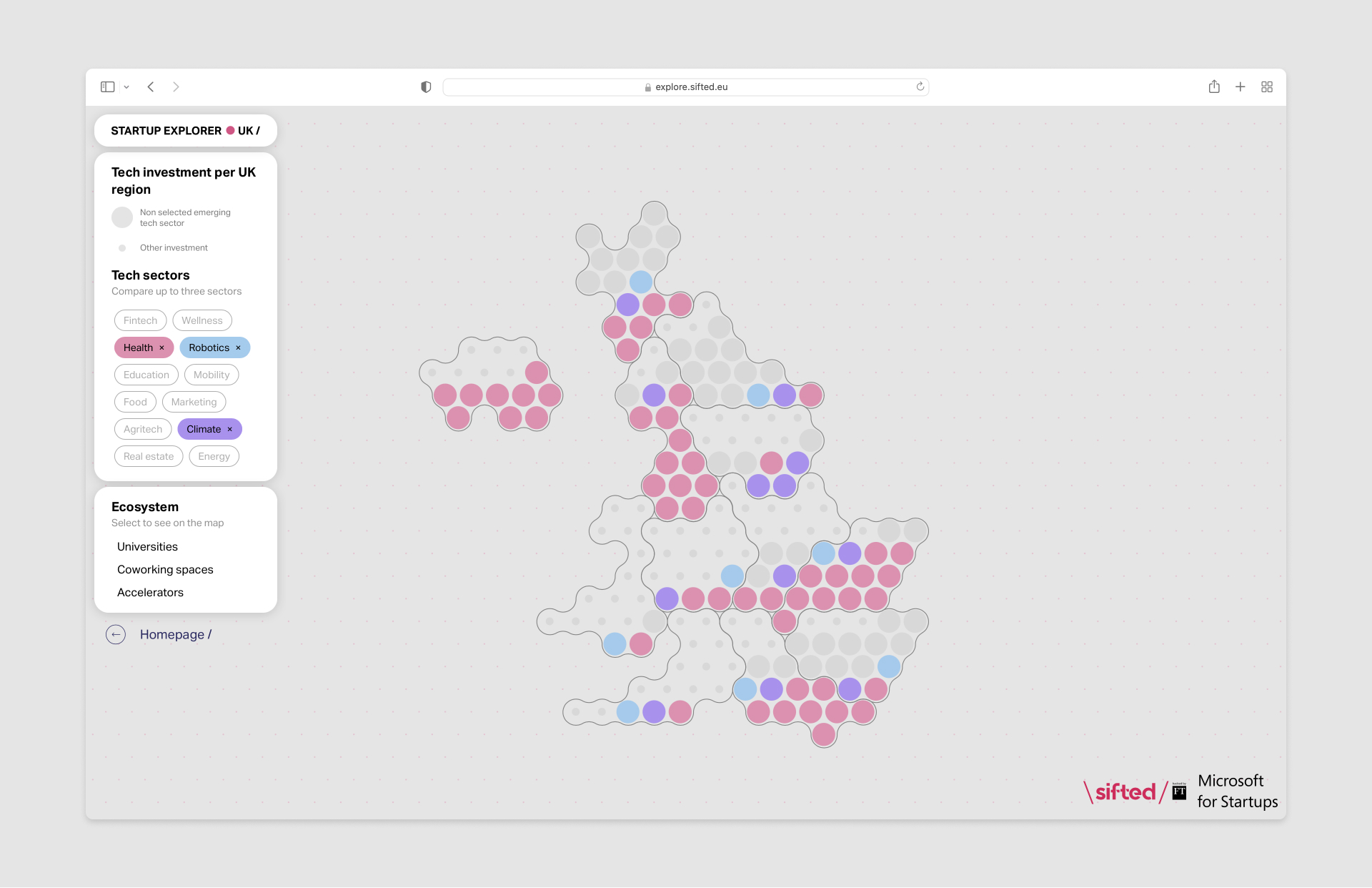Image resolution: width=1372 pixels, height=888 pixels.
Task: Click the STARTUP EXPLORER UK header
Action: (x=185, y=130)
